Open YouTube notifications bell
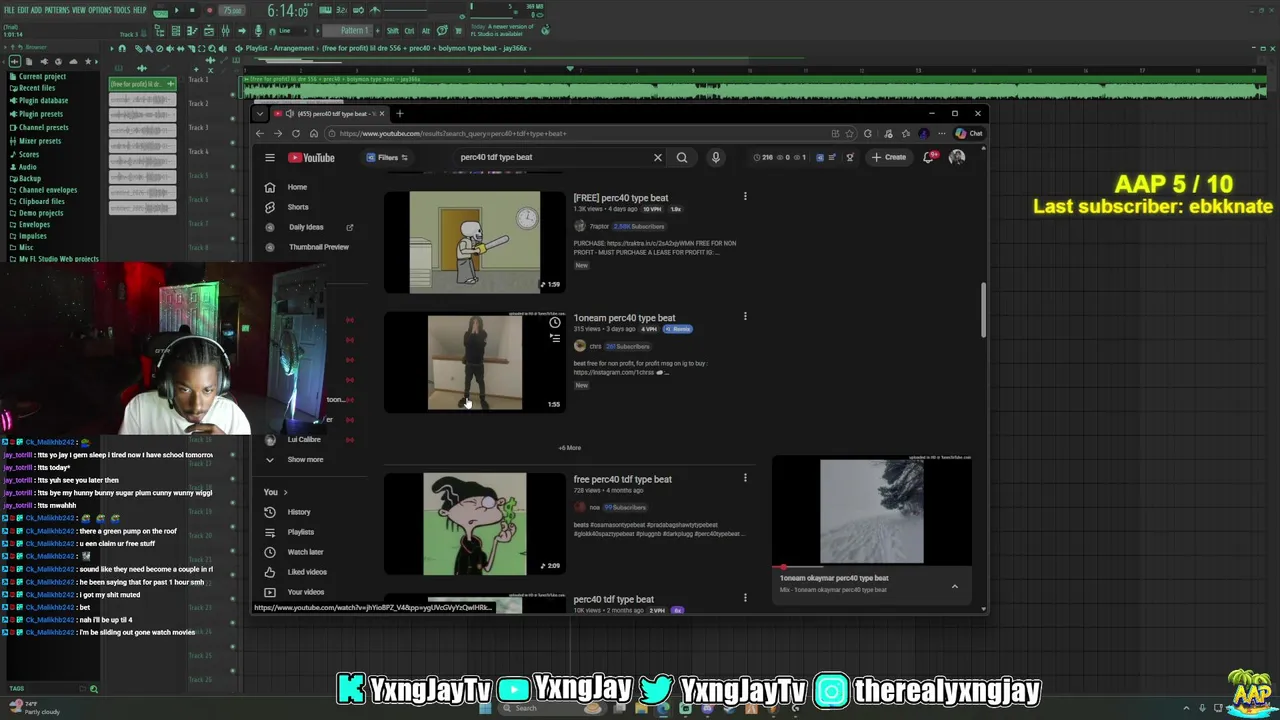 930,157
